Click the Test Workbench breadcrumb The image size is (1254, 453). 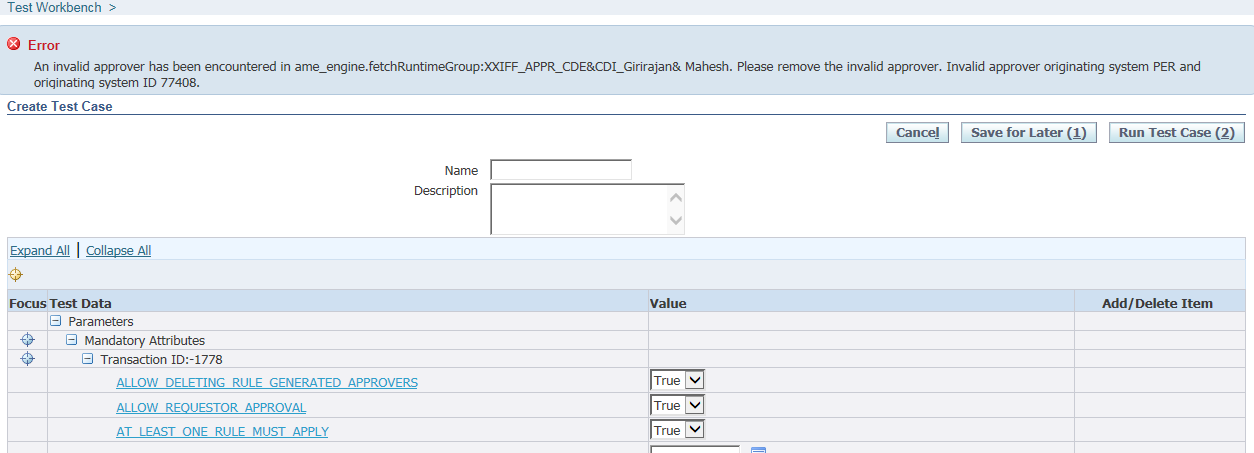pos(53,7)
